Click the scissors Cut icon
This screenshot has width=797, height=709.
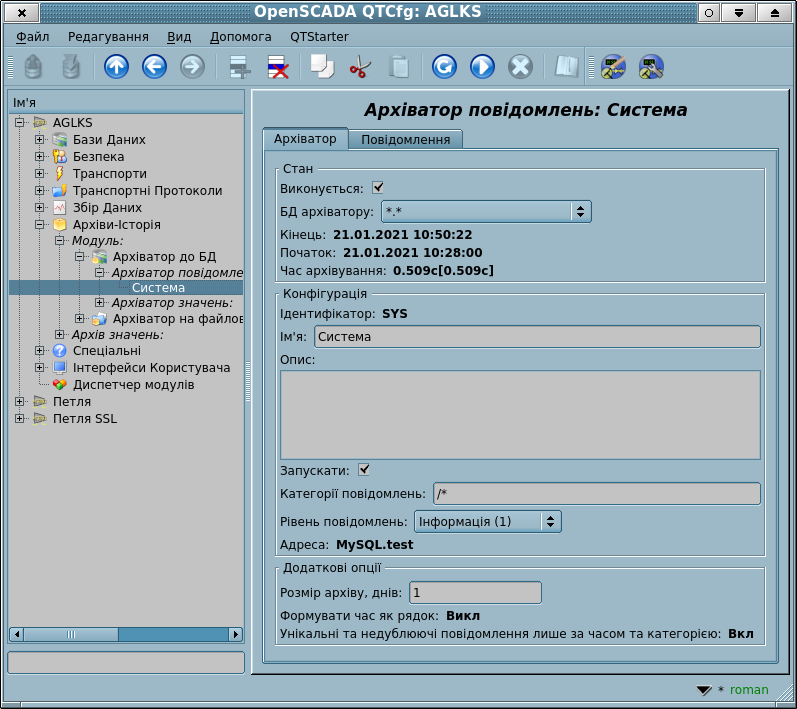[x=360, y=67]
